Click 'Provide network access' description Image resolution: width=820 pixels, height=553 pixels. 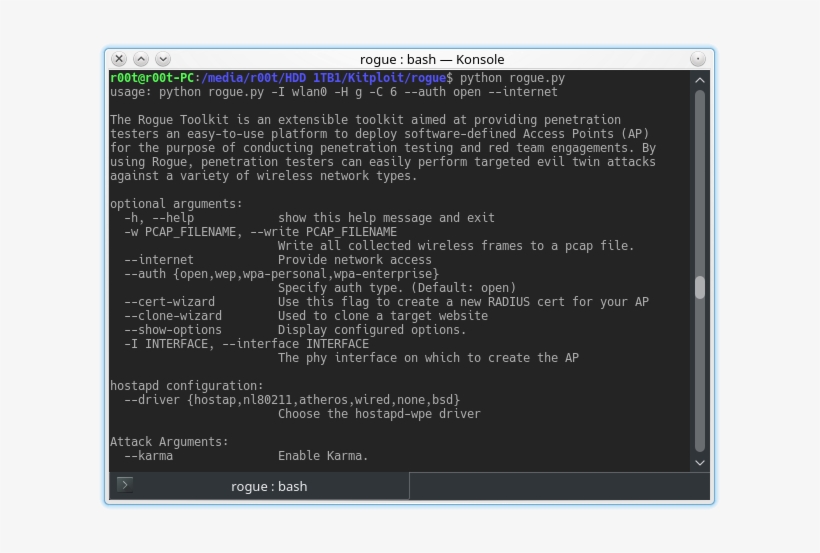pos(355,260)
